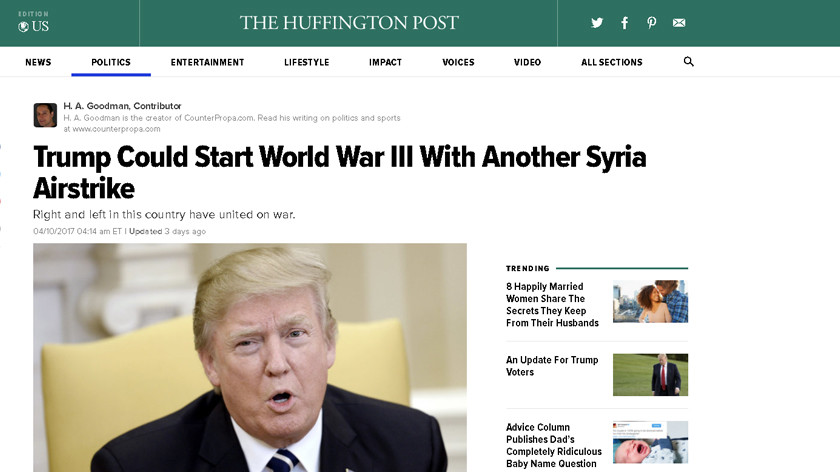Go to the Video section
Viewport: 840px width, 472px height.
click(527, 62)
